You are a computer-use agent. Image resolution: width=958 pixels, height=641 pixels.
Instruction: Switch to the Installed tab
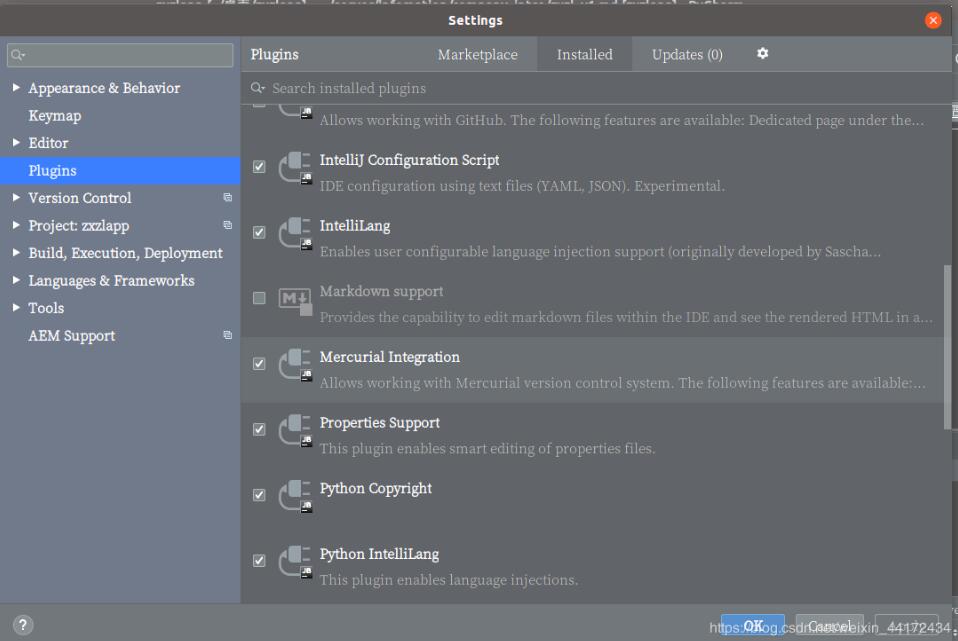tap(584, 54)
